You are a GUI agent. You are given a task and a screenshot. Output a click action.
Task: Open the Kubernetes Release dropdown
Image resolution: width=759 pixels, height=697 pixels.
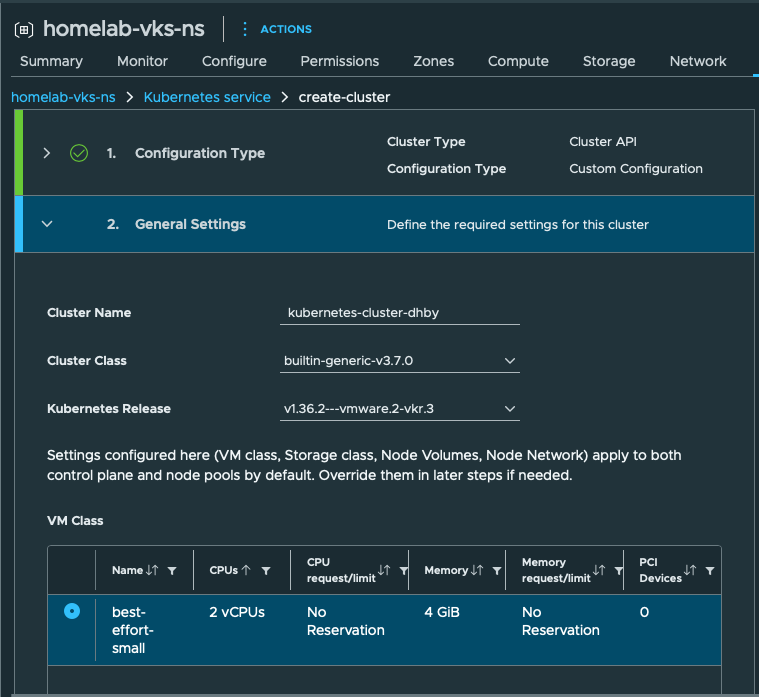click(399, 409)
